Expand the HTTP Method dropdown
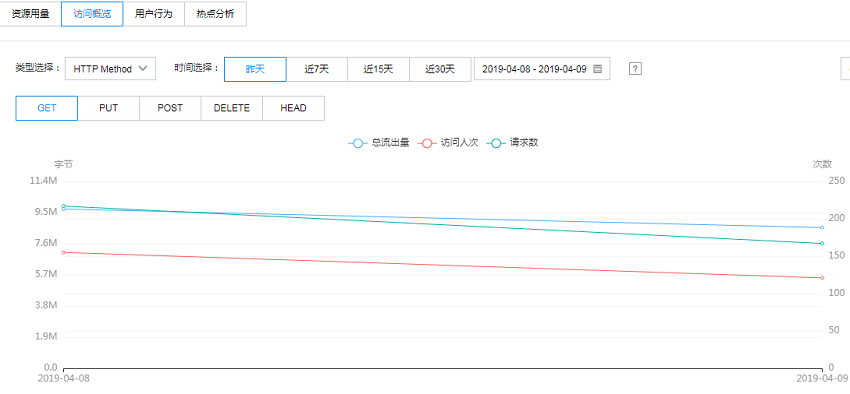The image size is (850, 394). [x=110, y=69]
